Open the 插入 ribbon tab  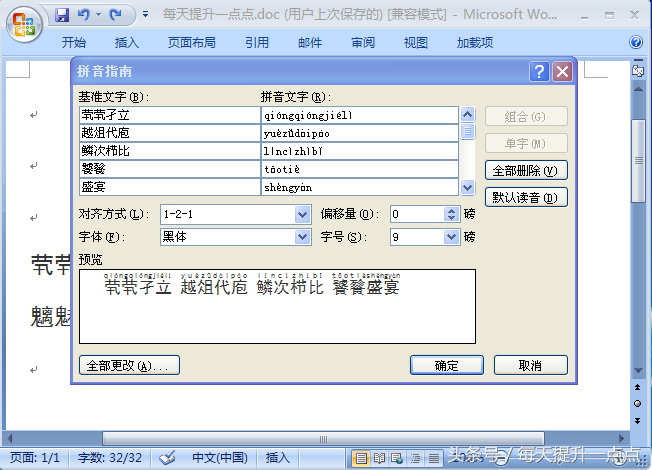tap(127, 42)
